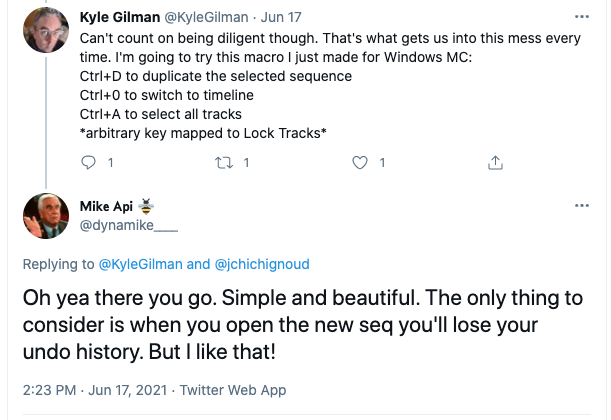Image resolution: width=611 pixels, height=420 pixels.
Task: Click the bee emoji next to Mike Api
Action: click(146, 206)
